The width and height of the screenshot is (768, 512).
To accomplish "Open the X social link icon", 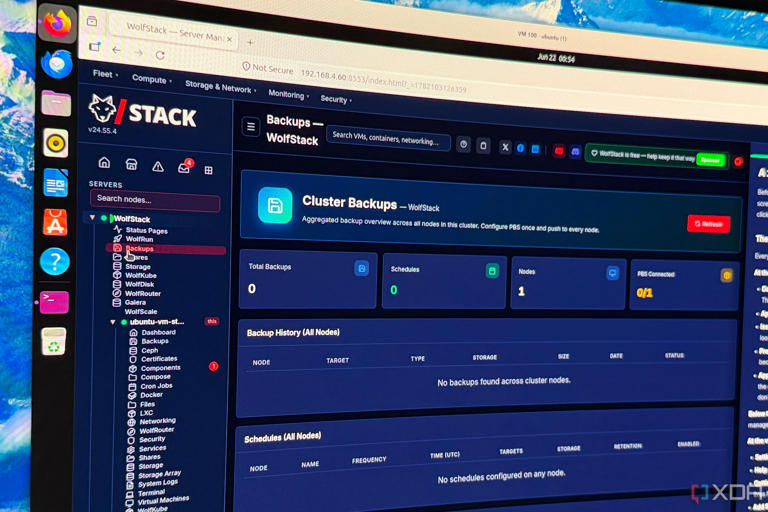I will pos(505,147).
